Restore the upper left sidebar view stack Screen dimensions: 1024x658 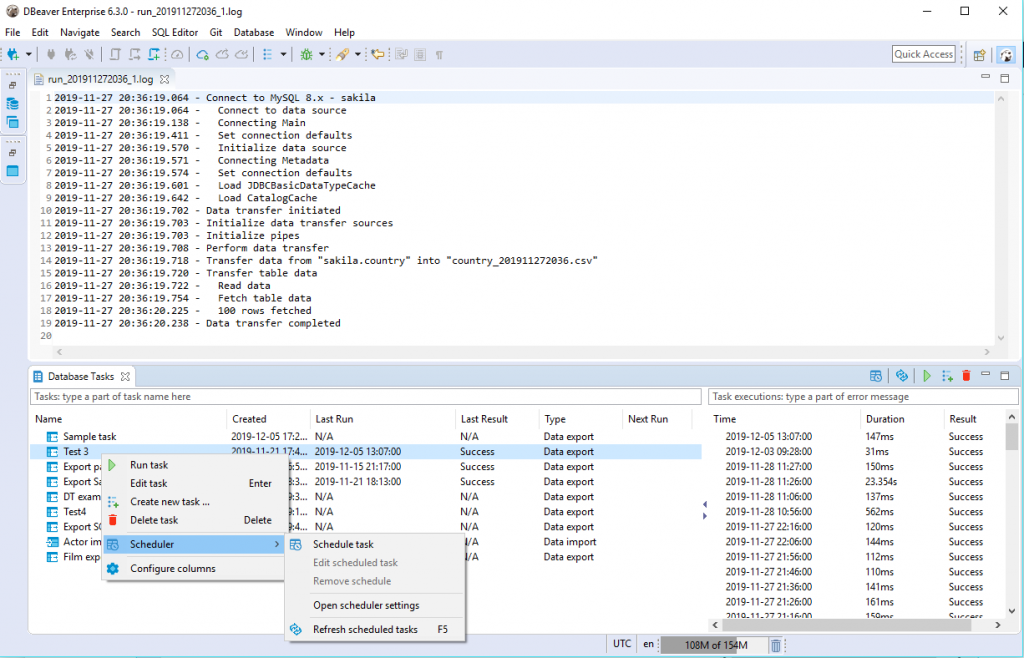pos(12,86)
